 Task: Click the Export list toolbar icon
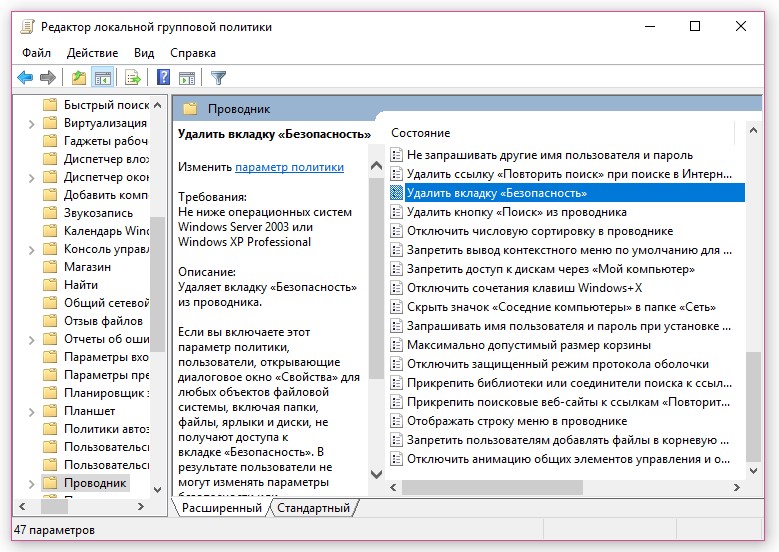[133, 78]
